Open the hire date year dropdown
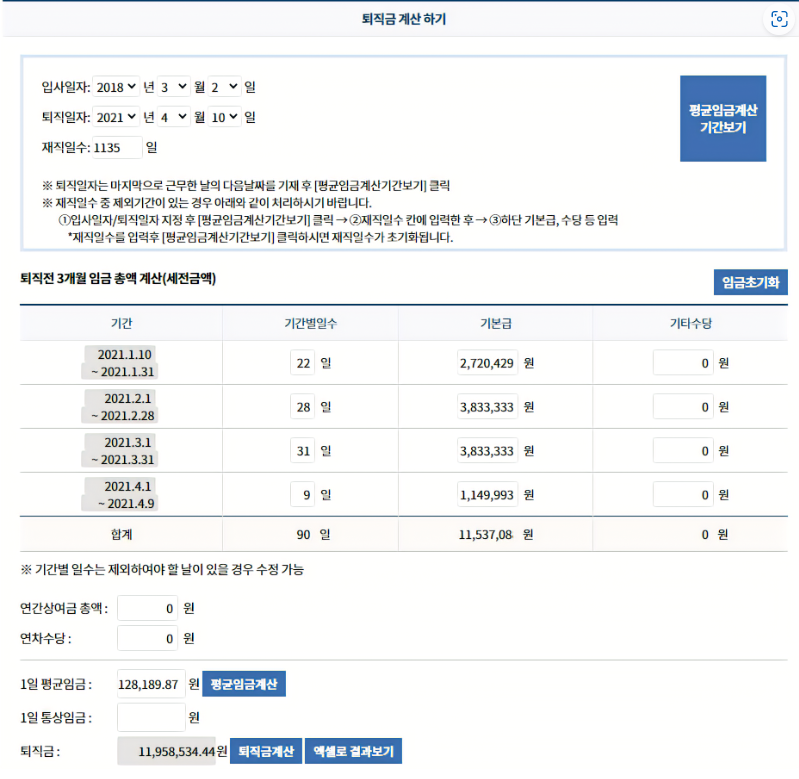Screen dimensions: 799x779 pyautogui.click(x=116, y=88)
